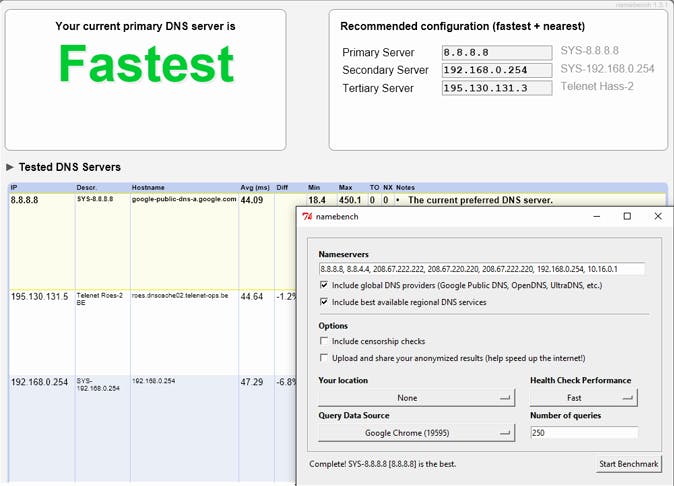Select the Secondary Server 192.168.0.254 field
Image resolution: width=674 pixels, height=486 pixels.
(496, 70)
